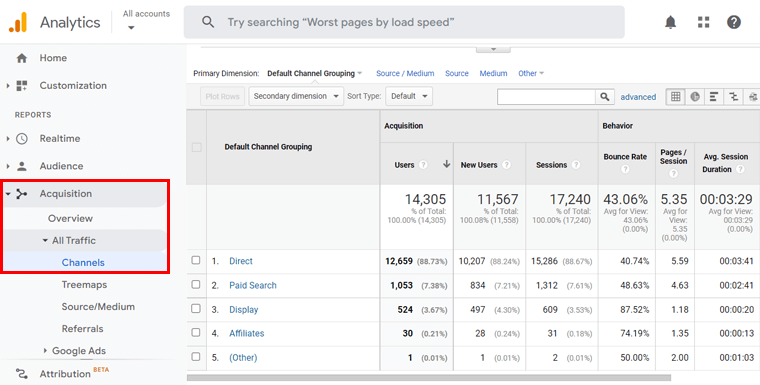Screen dimensions: 760x385
Task: Select Channels under All Traffic
Action: pos(83,262)
